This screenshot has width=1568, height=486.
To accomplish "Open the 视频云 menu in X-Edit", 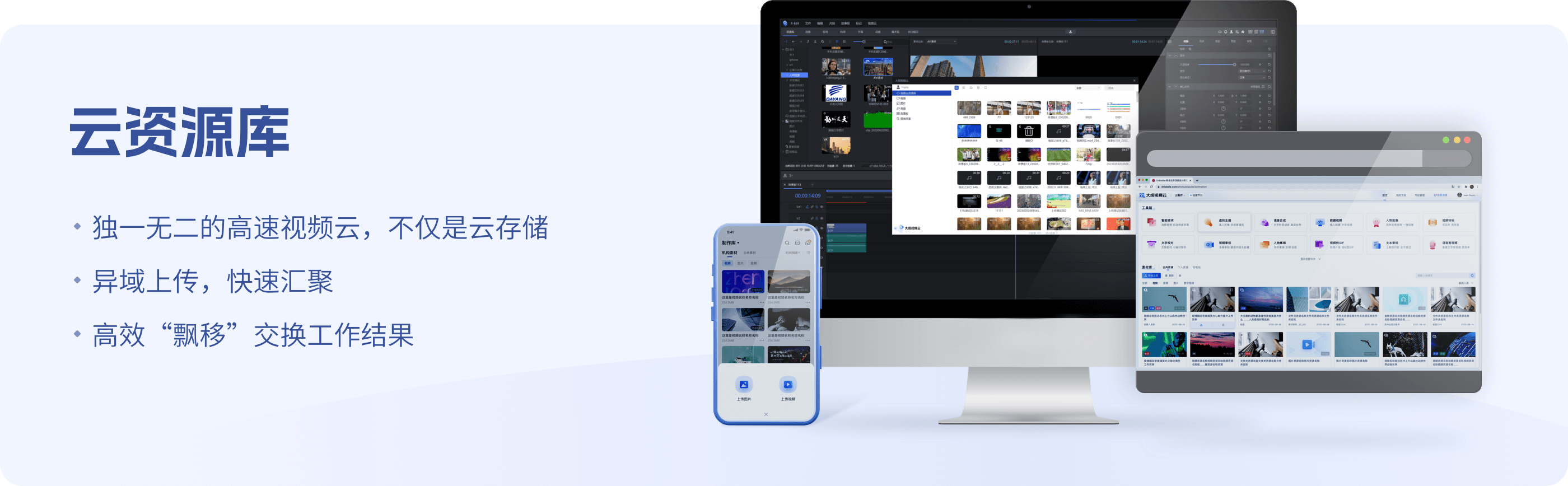I will [x=872, y=23].
